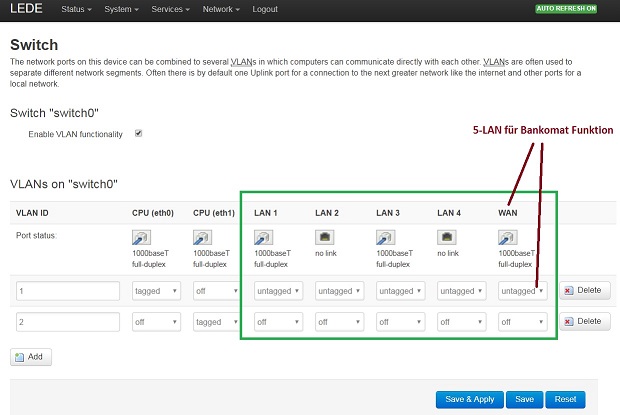The height and width of the screenshot is (415, 620).
Task: Open LAN 1 dropdown for VLAN 1
Action: coord(278,291)
